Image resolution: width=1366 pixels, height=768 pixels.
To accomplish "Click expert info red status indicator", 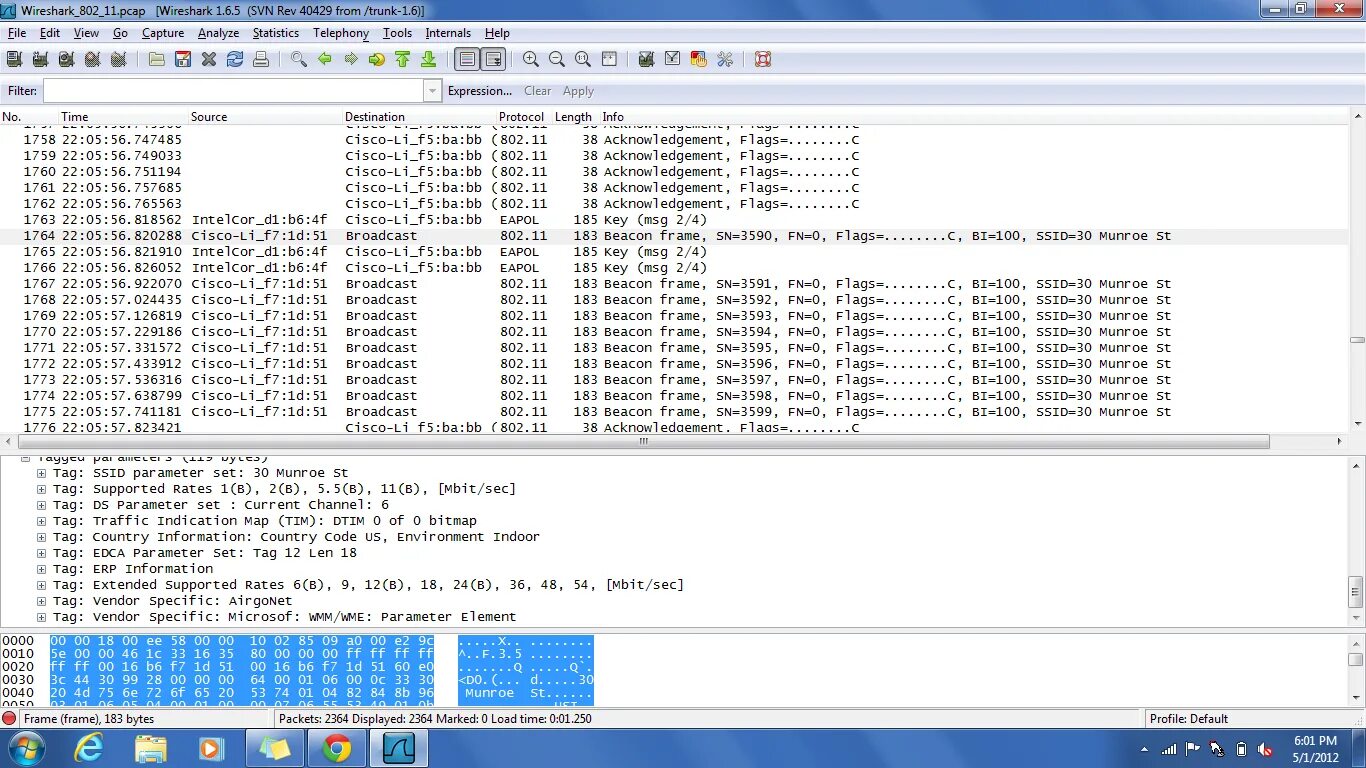I will 9,718.
